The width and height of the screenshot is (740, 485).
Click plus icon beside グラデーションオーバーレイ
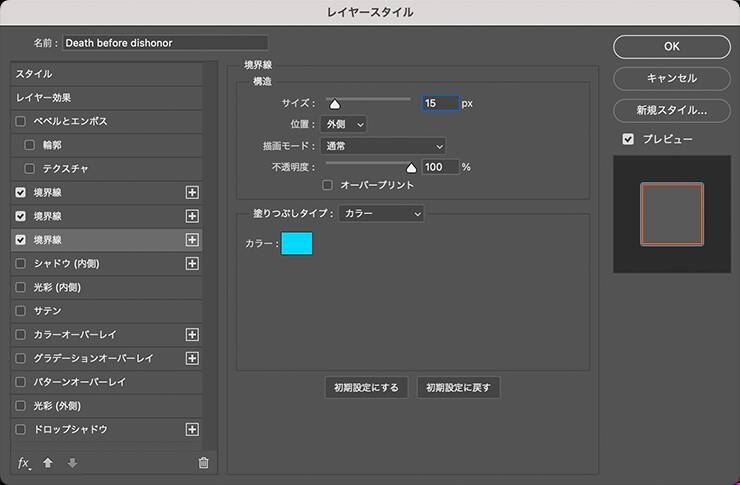(x=193, y=358)
